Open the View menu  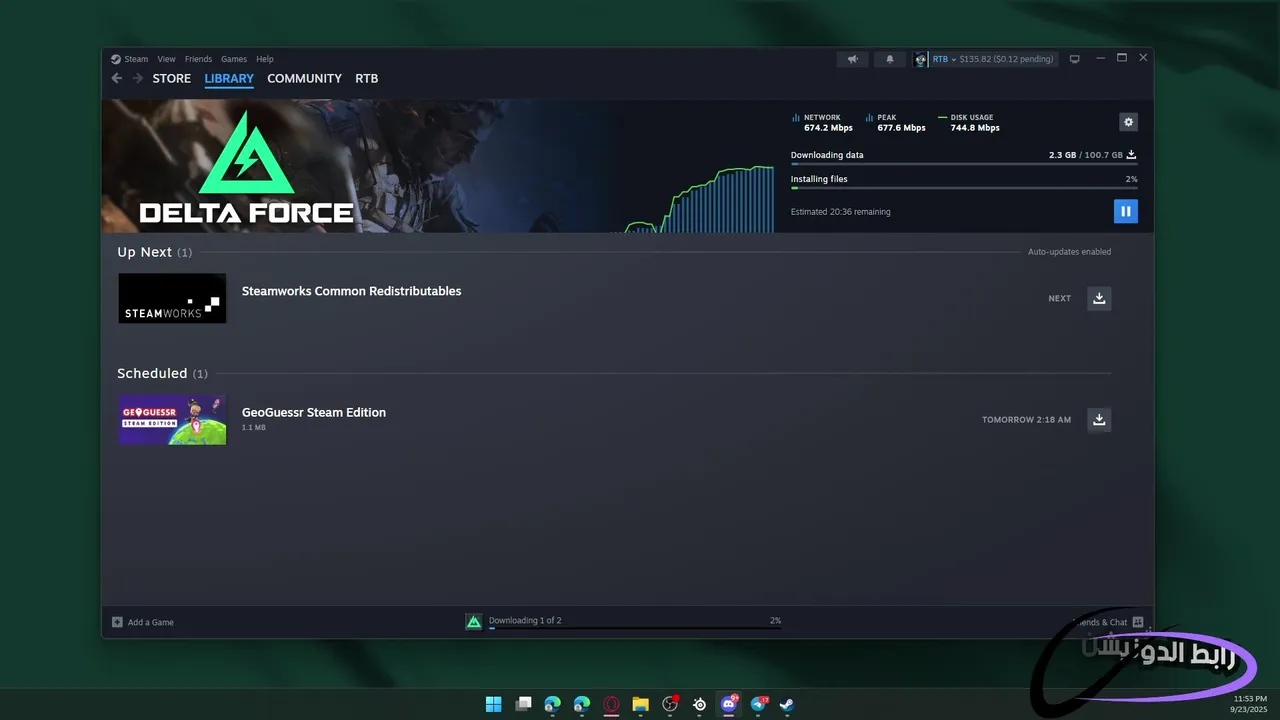166,59
